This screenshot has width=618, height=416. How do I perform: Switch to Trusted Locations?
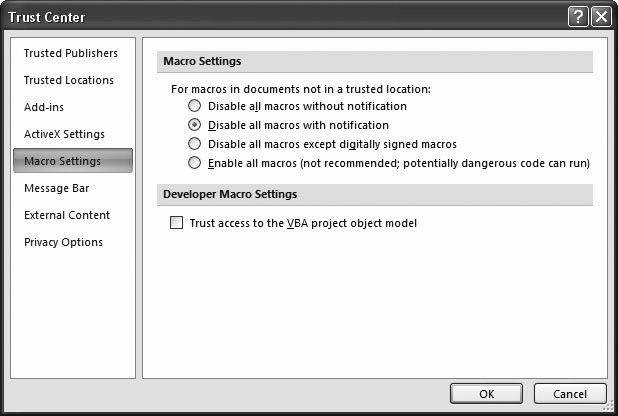[x=68, y=80]
